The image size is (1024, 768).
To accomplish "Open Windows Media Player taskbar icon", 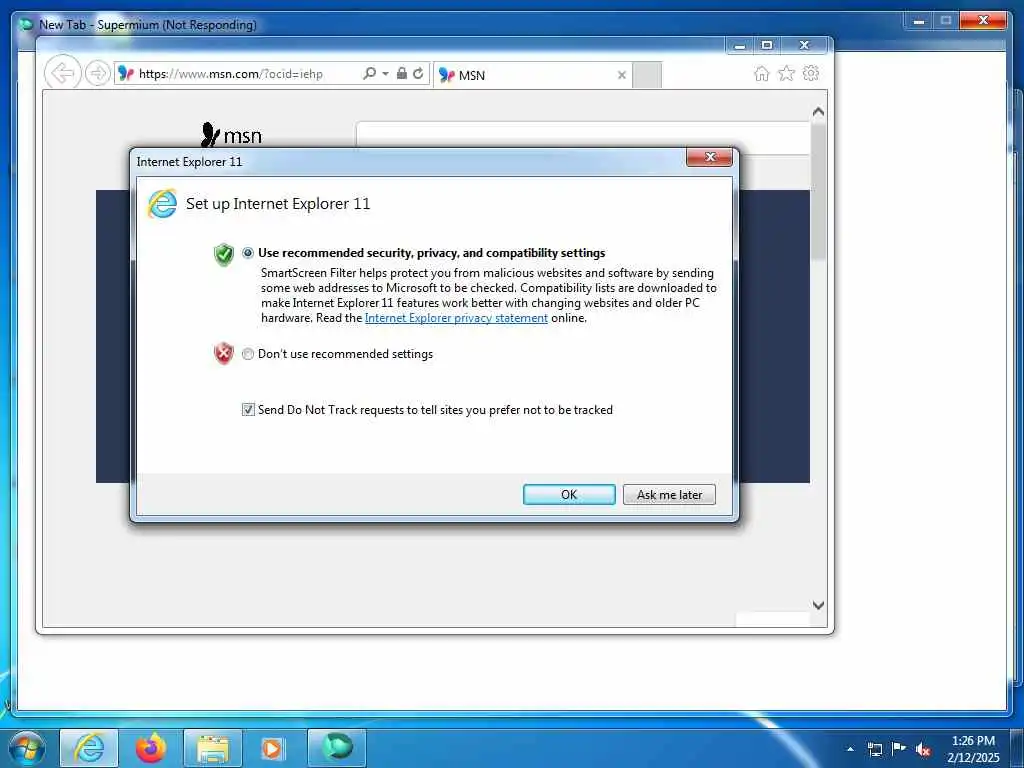I will (273, 748).
